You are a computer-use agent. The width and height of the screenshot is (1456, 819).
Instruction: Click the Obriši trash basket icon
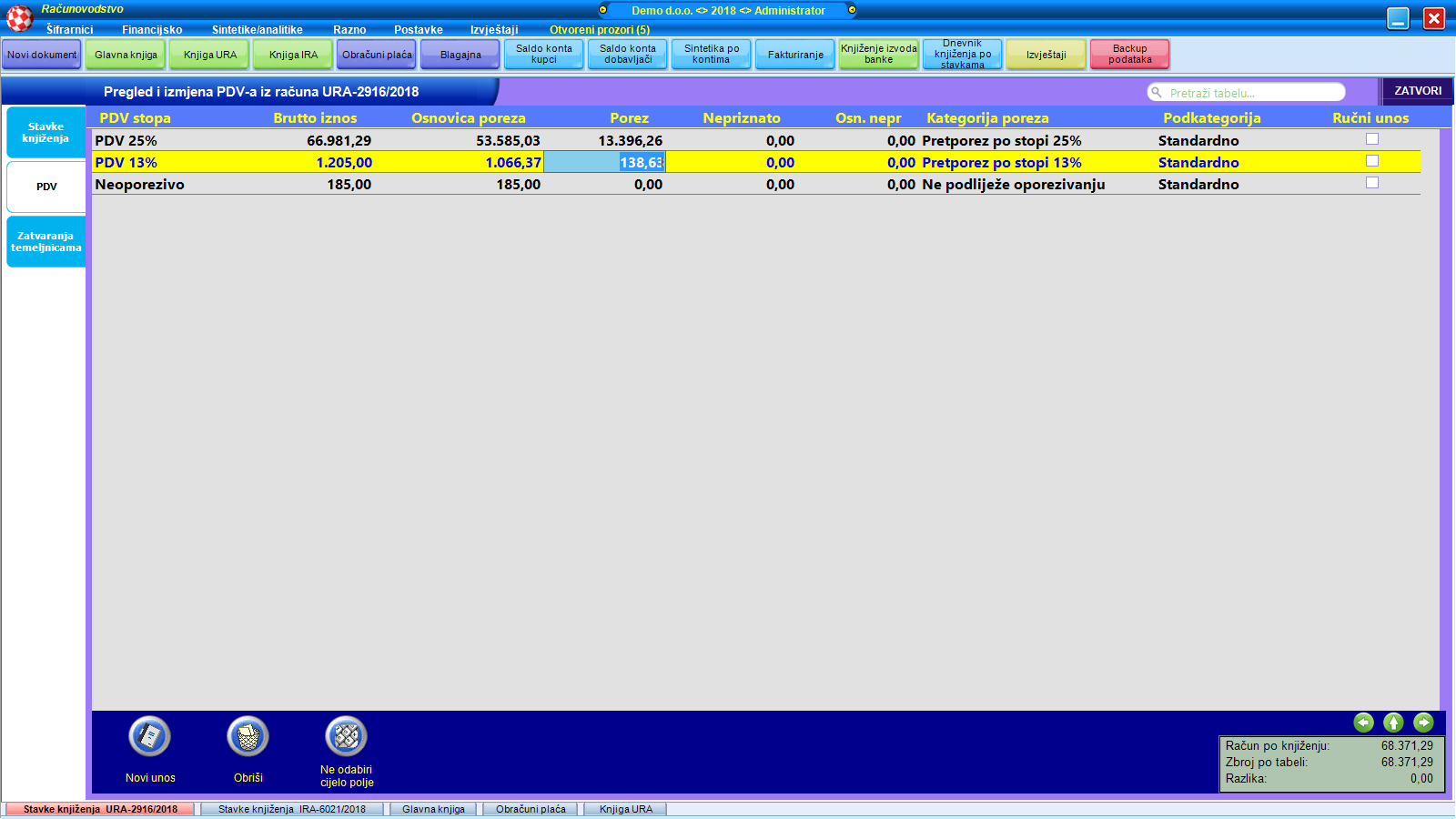tap(248, 737)
